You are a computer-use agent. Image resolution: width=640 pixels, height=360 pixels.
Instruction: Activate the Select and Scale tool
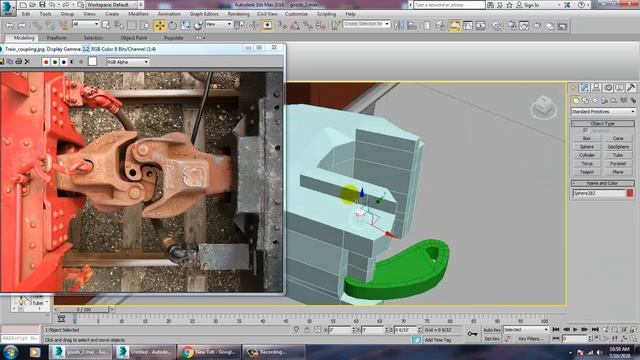(x=185, y=26)
